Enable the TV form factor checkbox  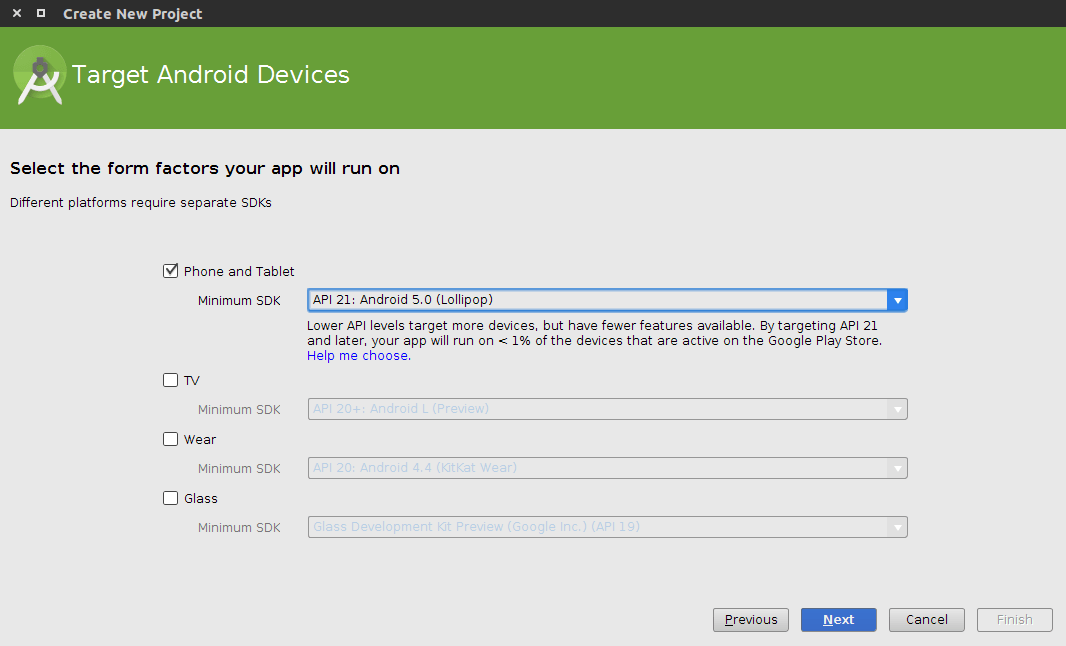pos(171,380)
